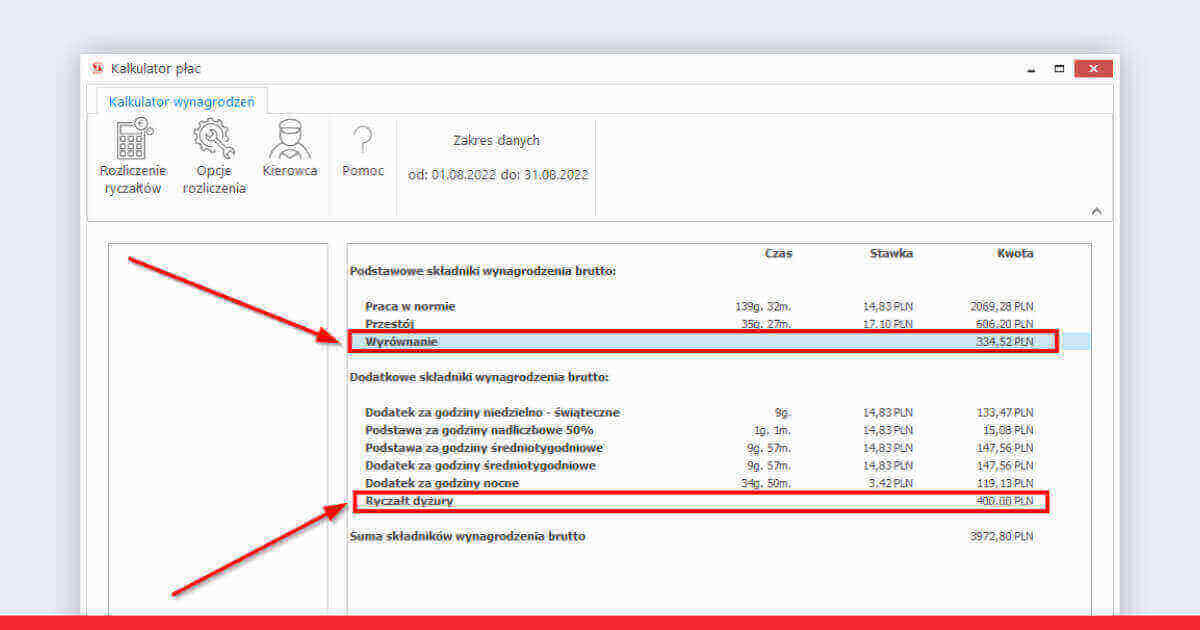This screenshot has width=1200, height=630.
Task: Open Opcje rozliczenia gear icon
Action: 214,140
